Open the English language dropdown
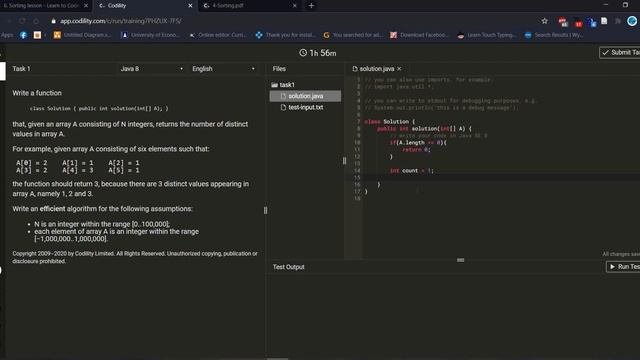Screen dimensions: 640x360 pos(224,69)
